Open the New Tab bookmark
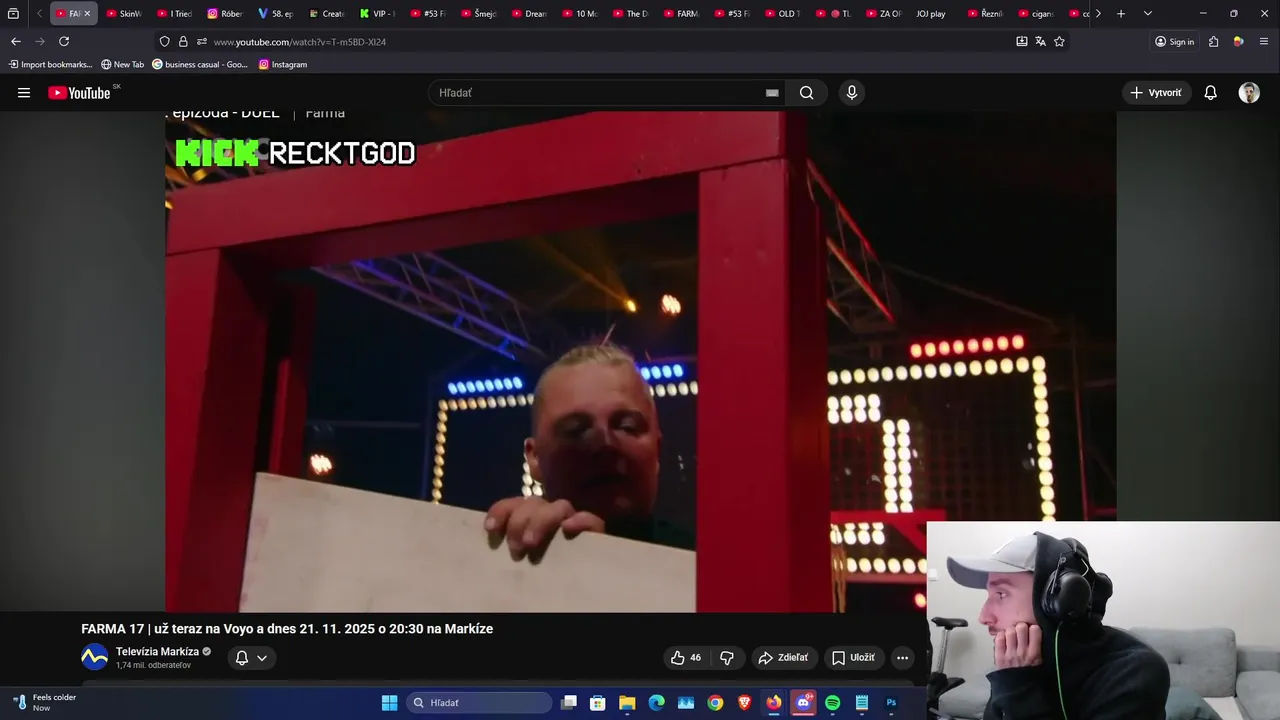Image resolution: width=1280 pixels, height=720 pixels. [x=122, y=64]
